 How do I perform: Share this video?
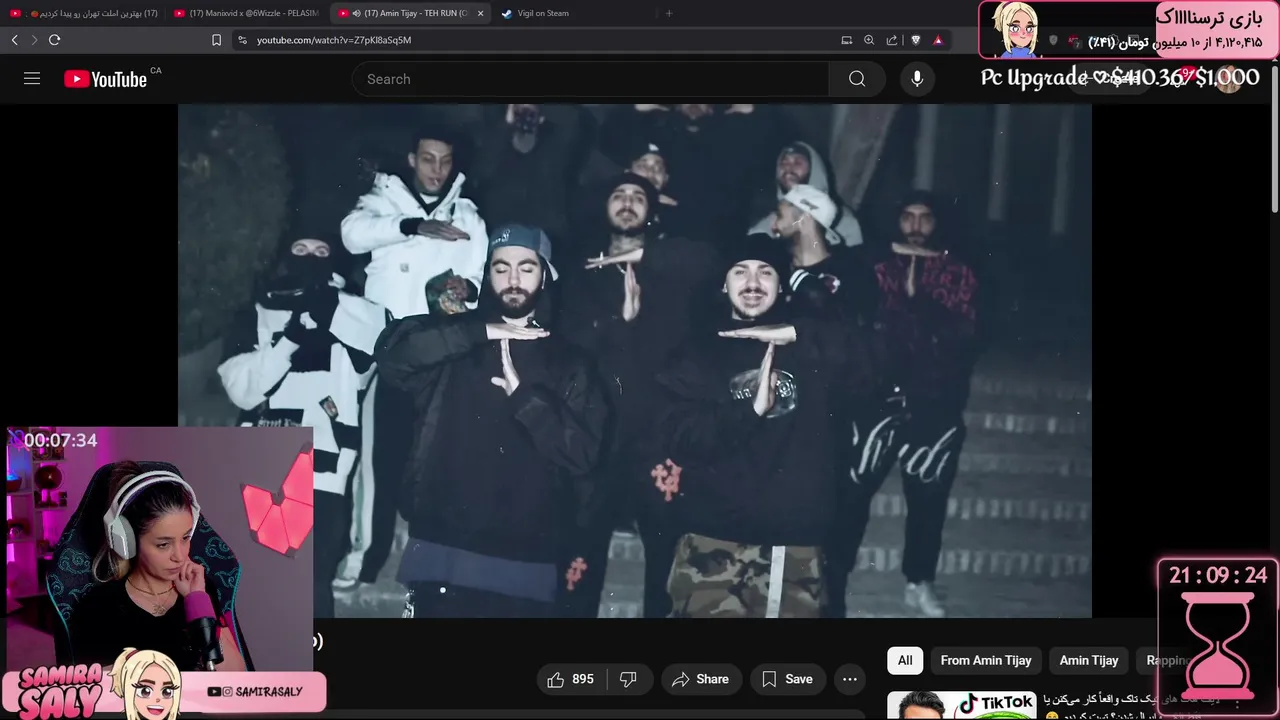coord(700,679)
